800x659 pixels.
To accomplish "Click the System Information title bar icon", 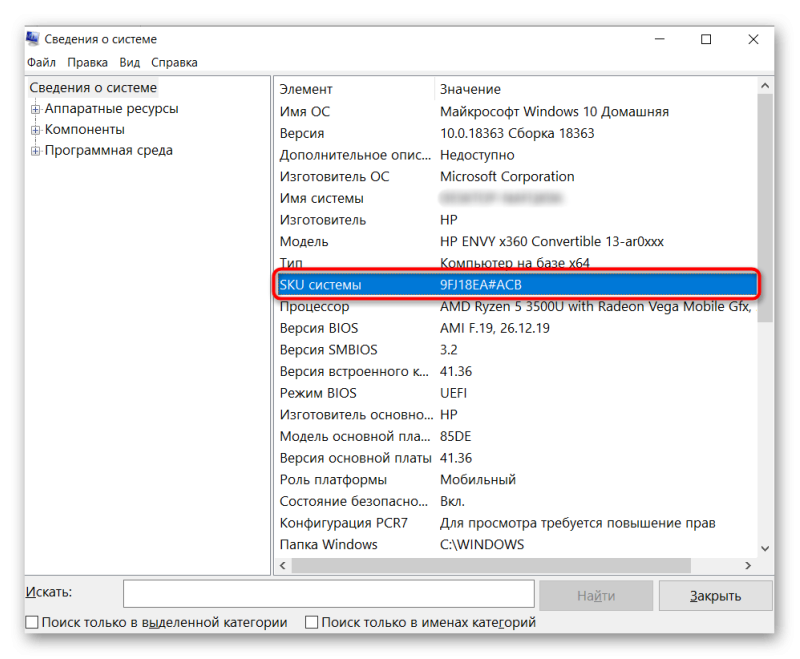I will pyautogui.click(x=33, y=39).
